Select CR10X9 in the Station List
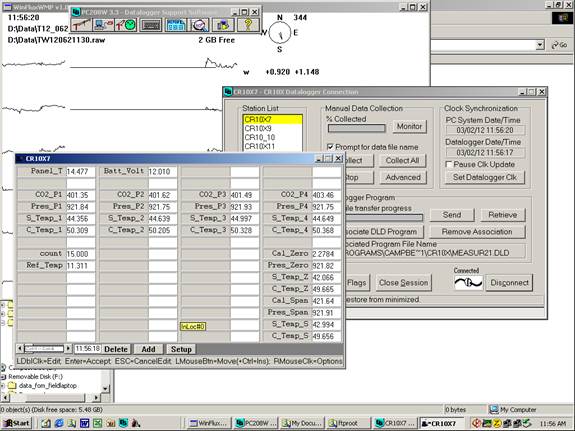The image size is (575, 431). 272,128
